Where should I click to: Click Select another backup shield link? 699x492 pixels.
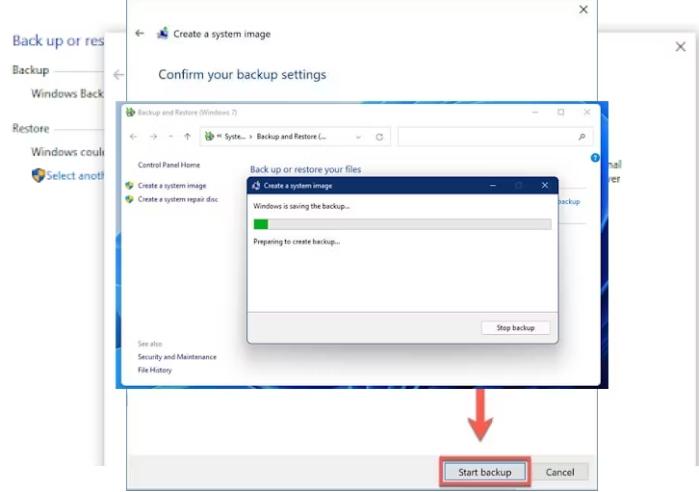[x=68, y=176]
